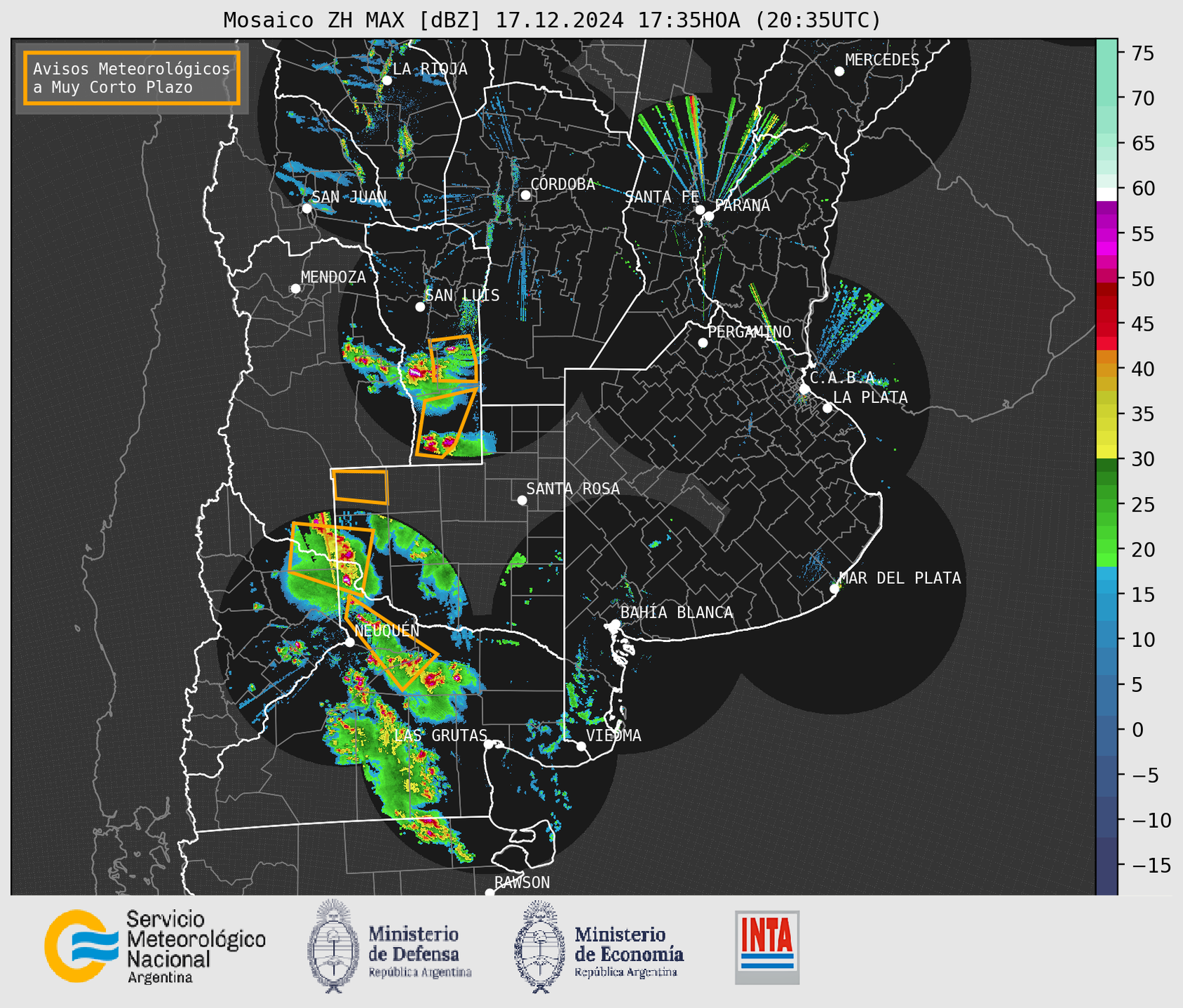Click the Avisos Meteorológicos a Muy Corto Plazo legend box

pyautogui.click(x=132, y=78)
